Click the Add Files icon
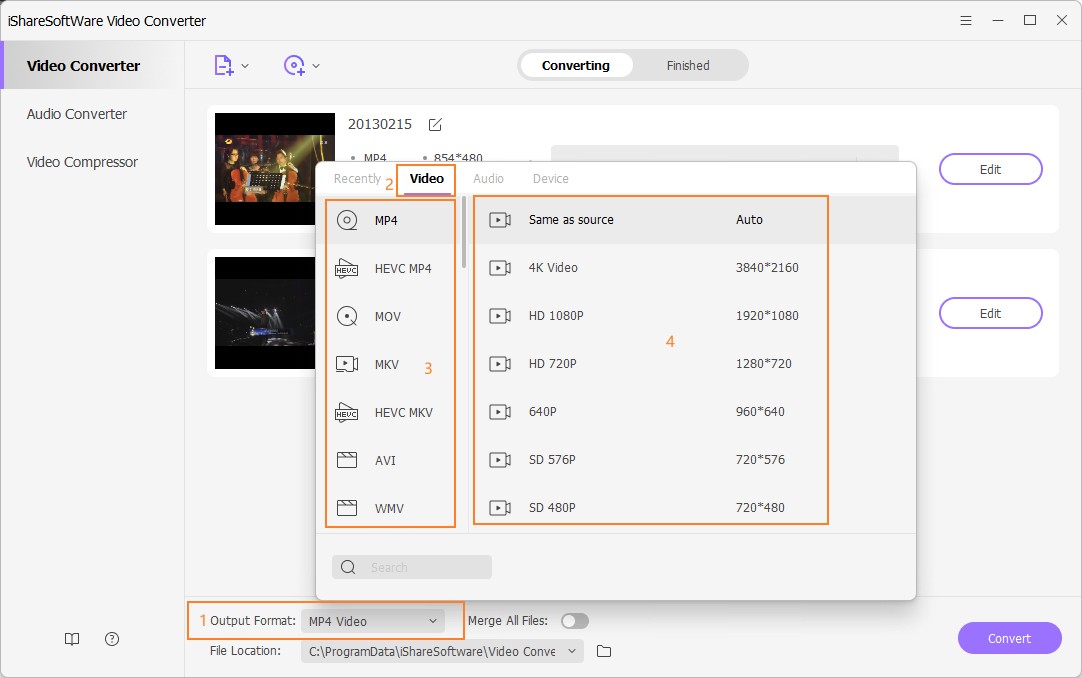The image size is (1082, 678). pos(223,66)
